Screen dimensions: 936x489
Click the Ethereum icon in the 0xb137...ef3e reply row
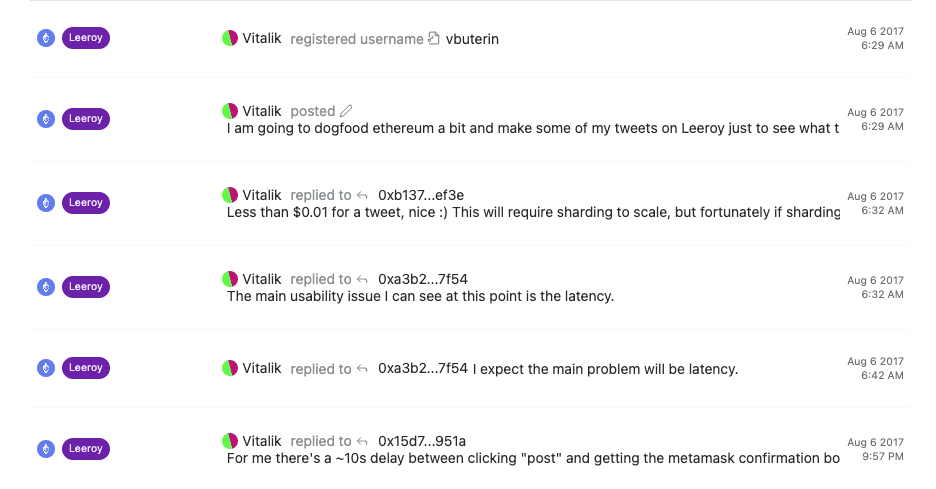(x=46, y=203)
